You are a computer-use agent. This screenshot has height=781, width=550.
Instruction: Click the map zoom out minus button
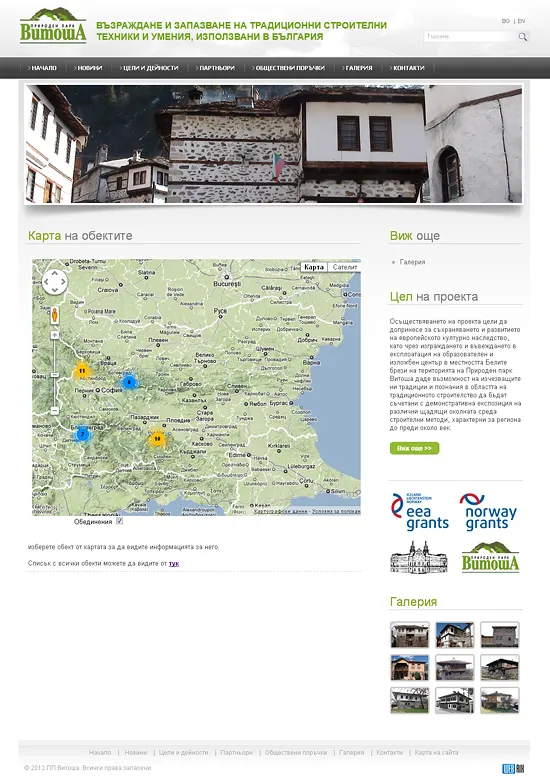(x=55, y=410)
